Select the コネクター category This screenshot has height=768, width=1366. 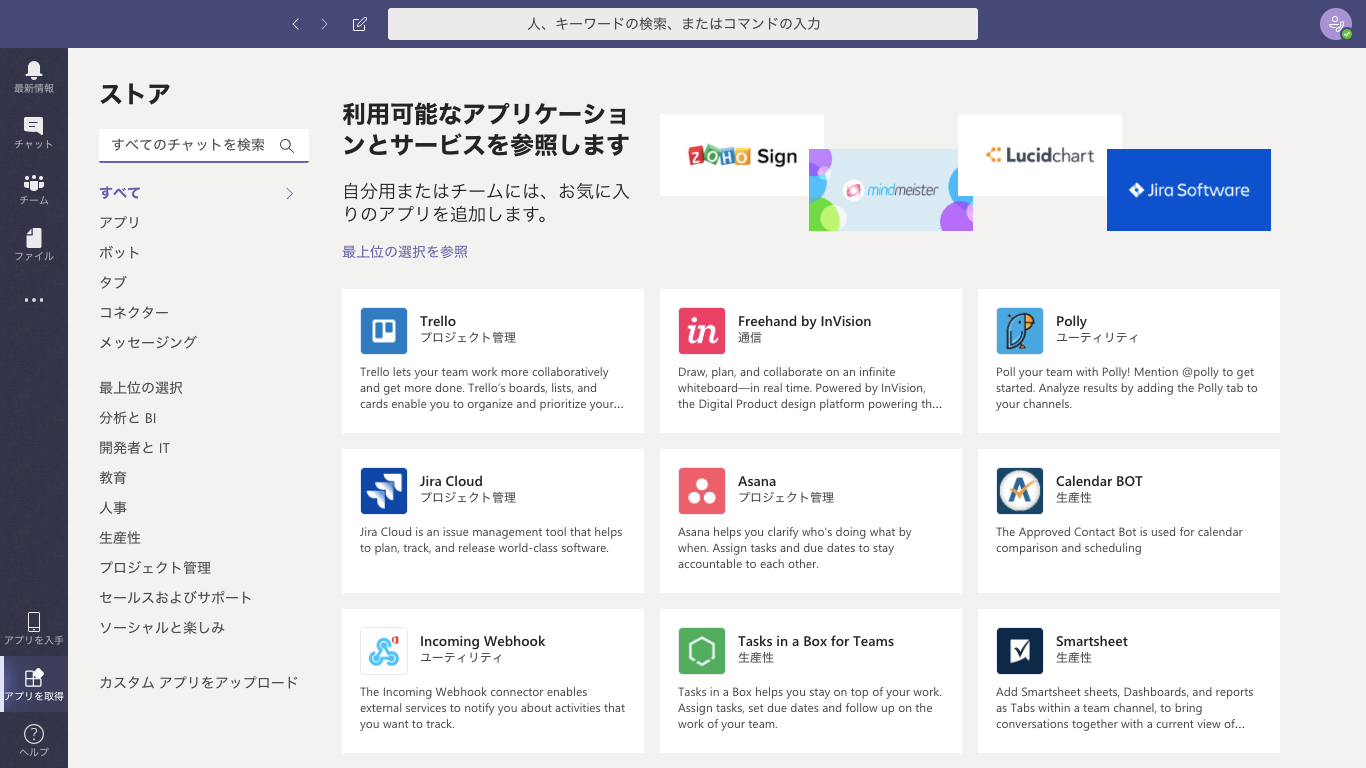tap(134, 313)
